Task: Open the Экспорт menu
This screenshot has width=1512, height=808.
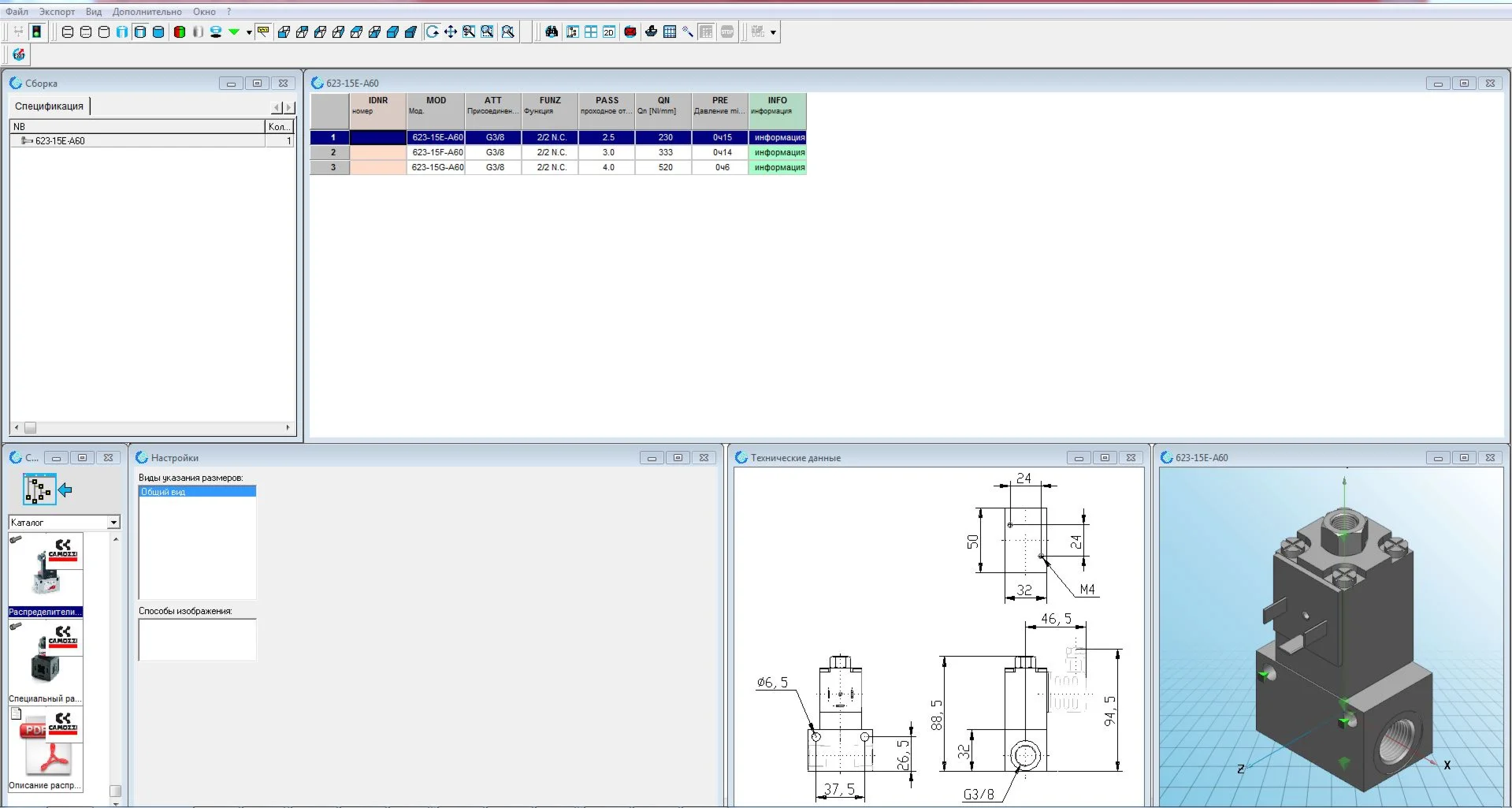Action: 57,12
